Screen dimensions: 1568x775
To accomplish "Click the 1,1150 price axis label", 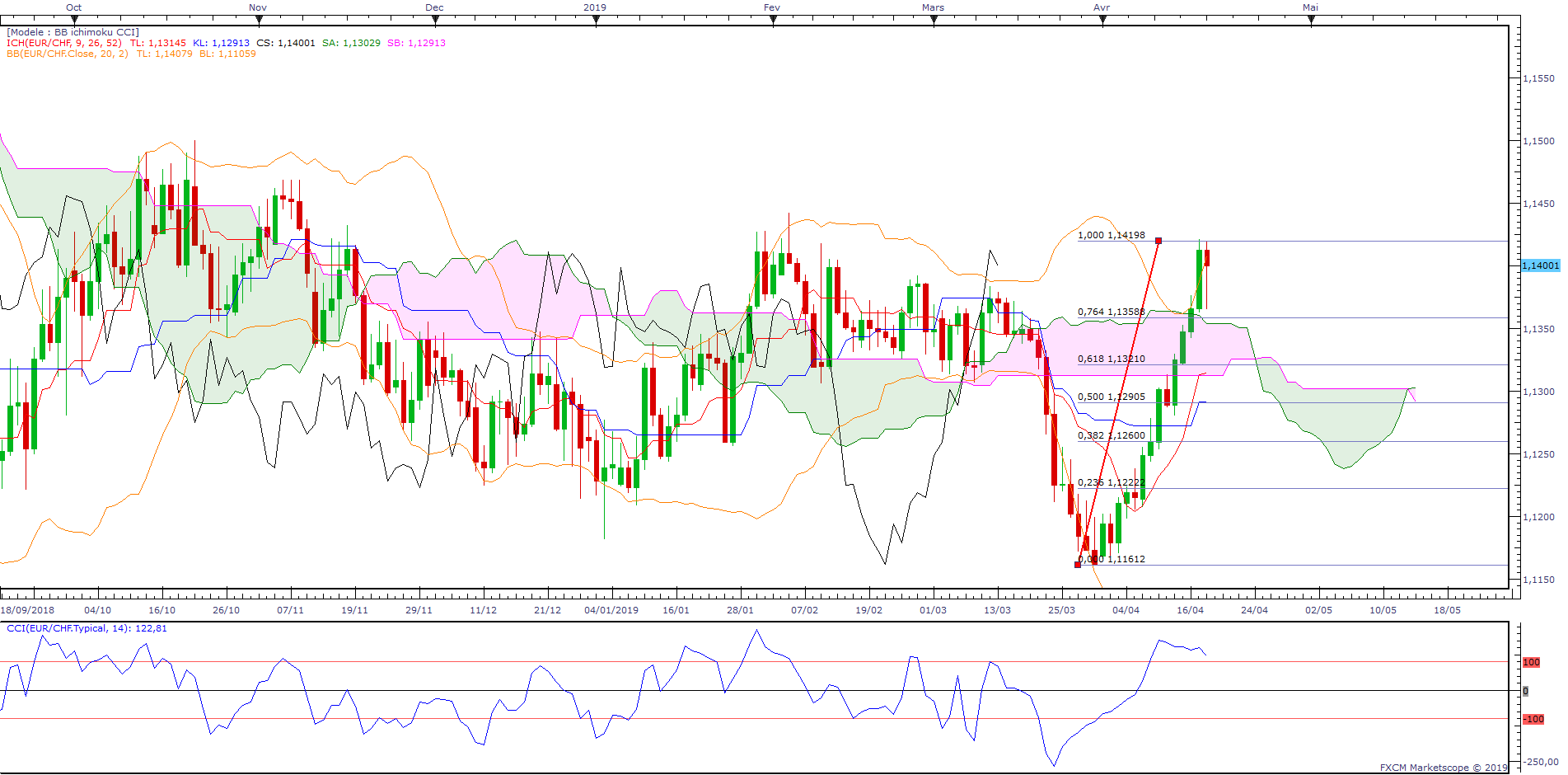I will pyautogui.click(x=1538, y=580).
